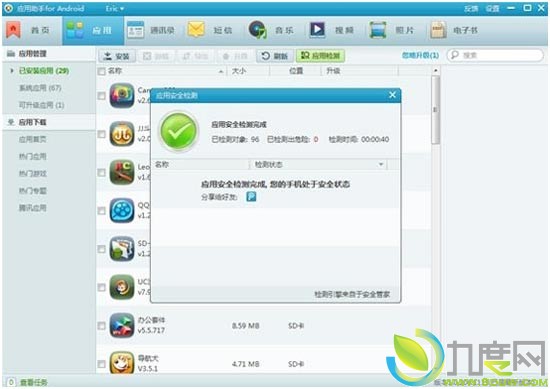This screenshot has height=389, width=550.
Task: Open the 电子书 e-book tab
Action: click(x=454, y=31)
